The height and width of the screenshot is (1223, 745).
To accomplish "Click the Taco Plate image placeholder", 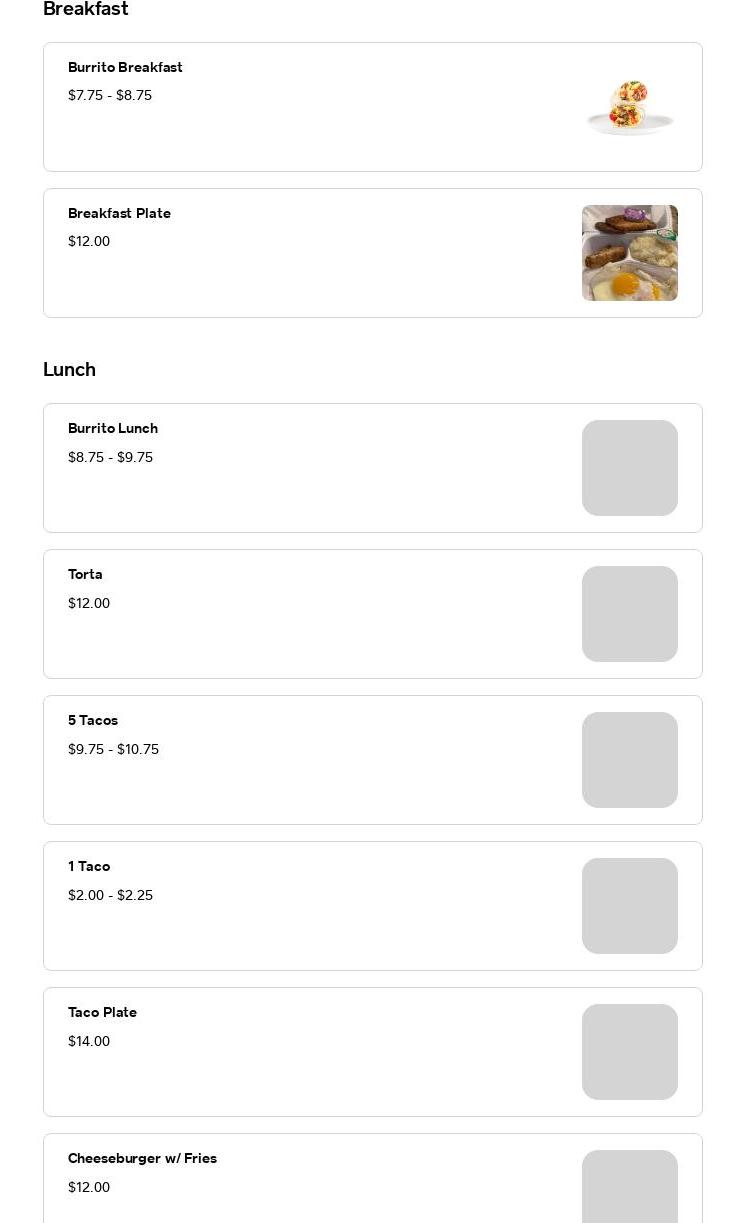I will tap(629, 1052).
